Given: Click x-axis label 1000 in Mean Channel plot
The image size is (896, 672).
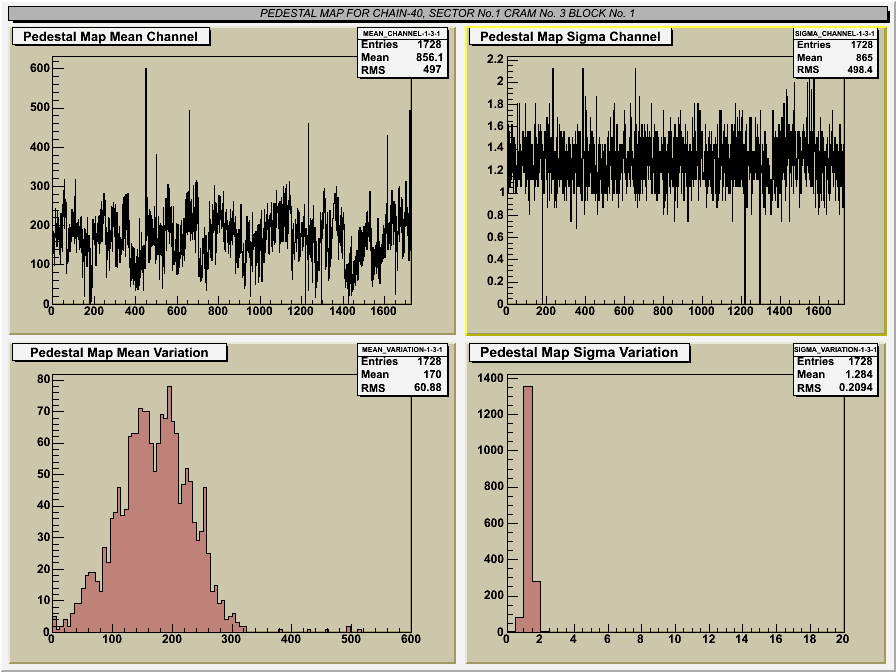Looking at the screenshot, I should [259, 311].
